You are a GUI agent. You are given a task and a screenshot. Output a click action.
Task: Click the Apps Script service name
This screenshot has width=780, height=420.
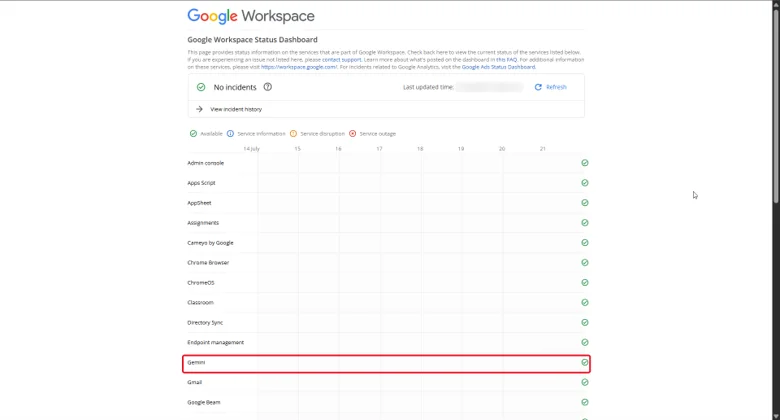point(201,183)
